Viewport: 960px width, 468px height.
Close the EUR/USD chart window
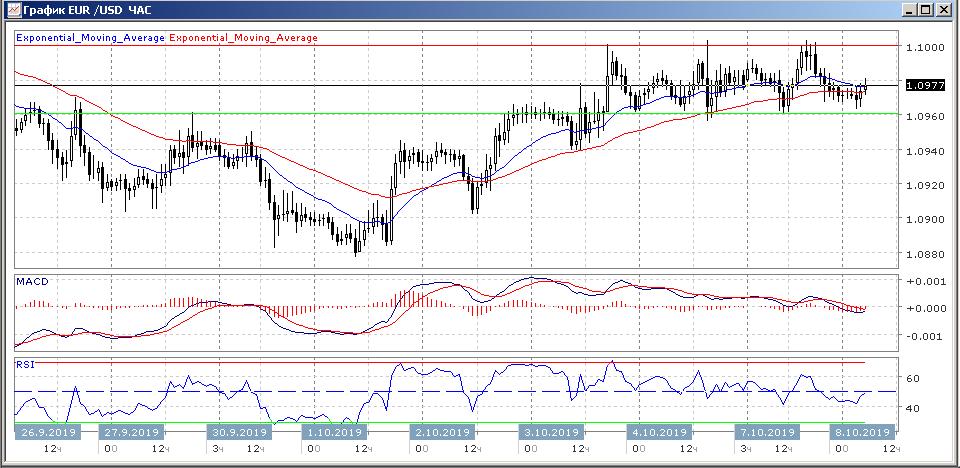[944, 10]
